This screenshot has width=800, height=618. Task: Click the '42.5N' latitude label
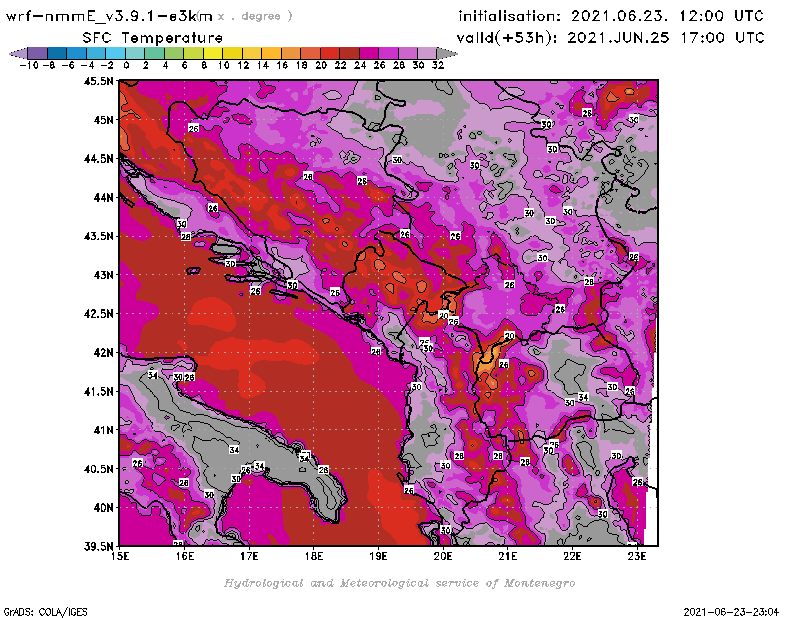(x=99, y=314)
